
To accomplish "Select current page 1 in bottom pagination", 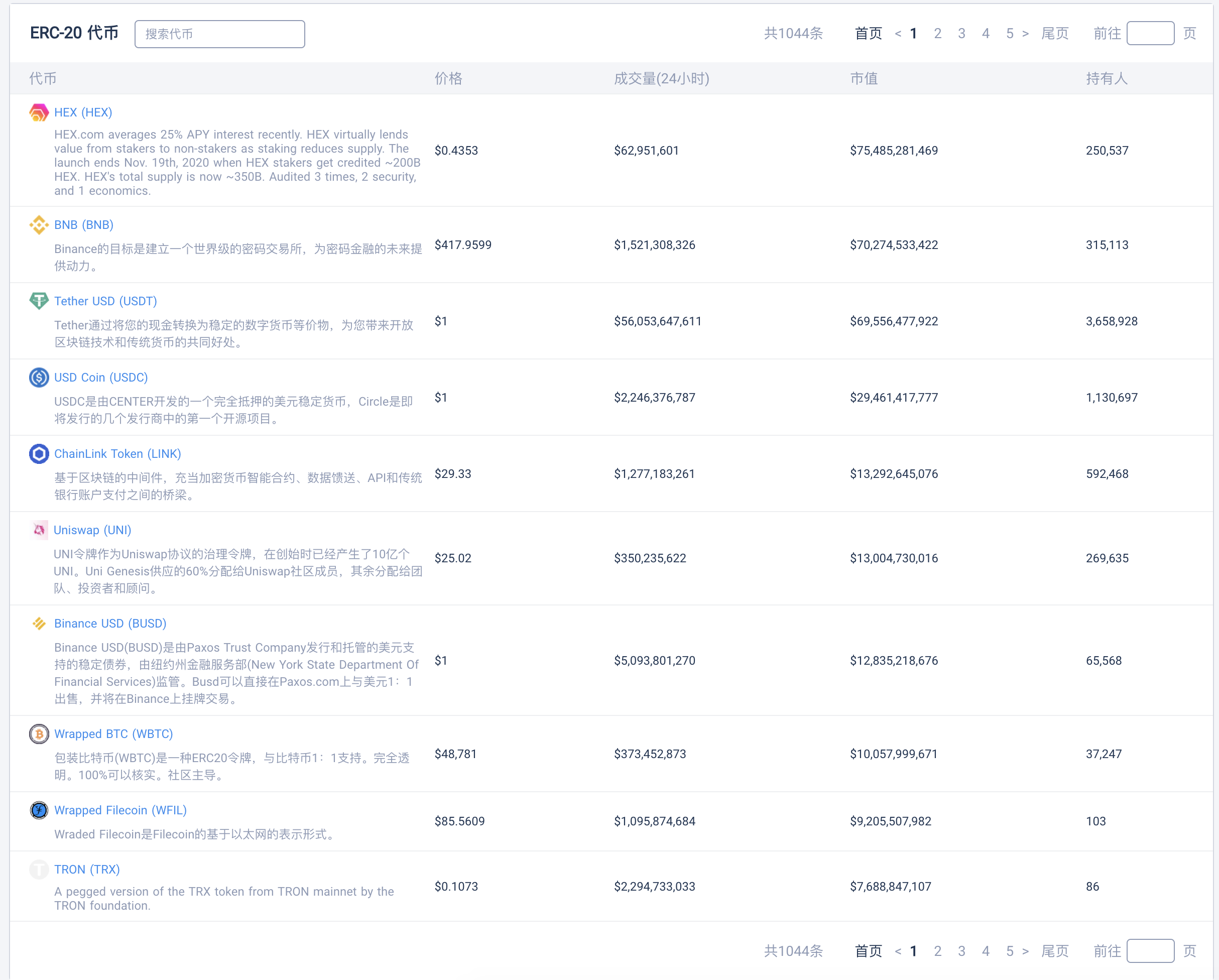I will click(913, 951).
